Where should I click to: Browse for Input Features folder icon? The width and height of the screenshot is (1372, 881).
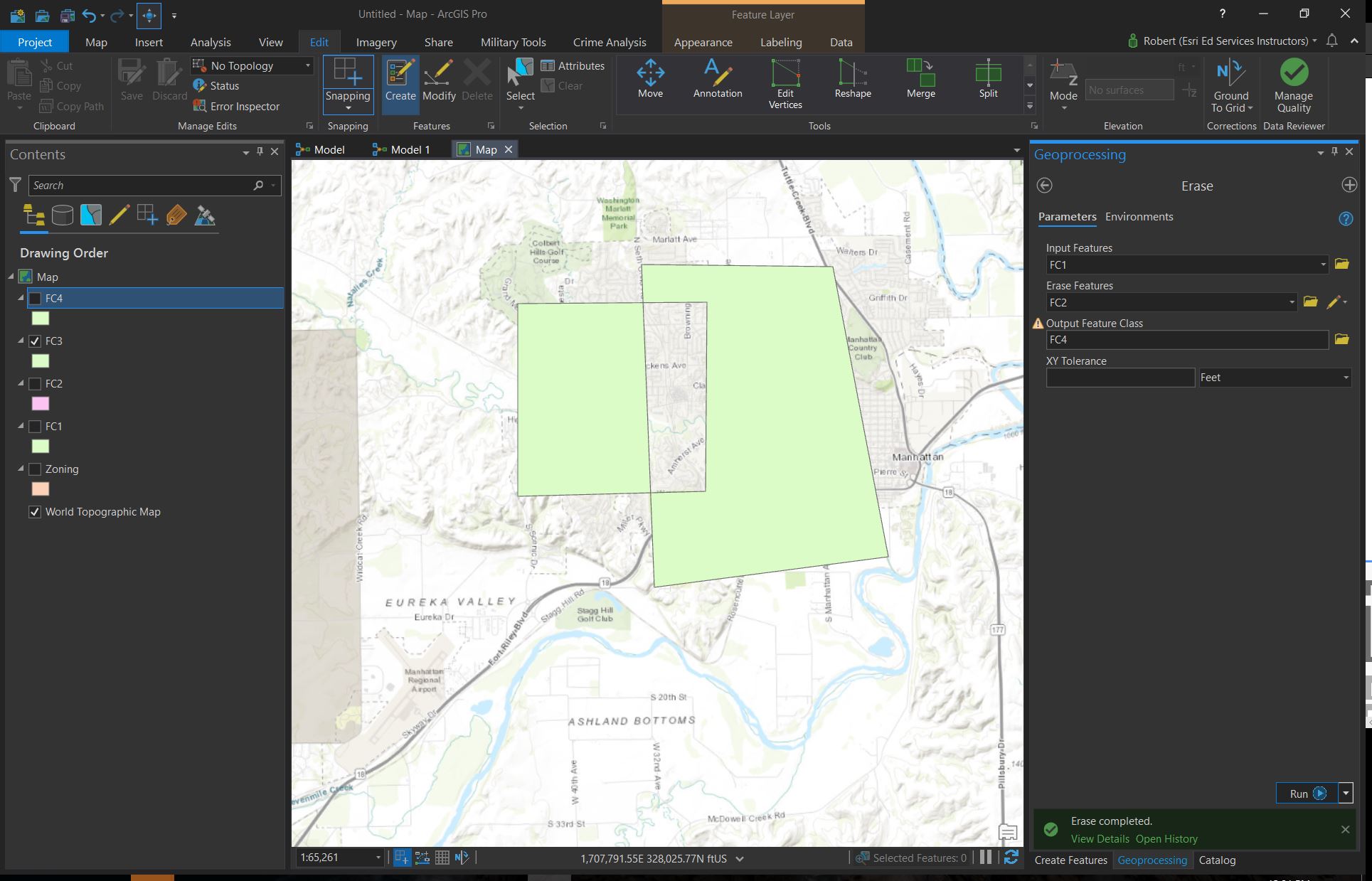[x=1341, y=265]
